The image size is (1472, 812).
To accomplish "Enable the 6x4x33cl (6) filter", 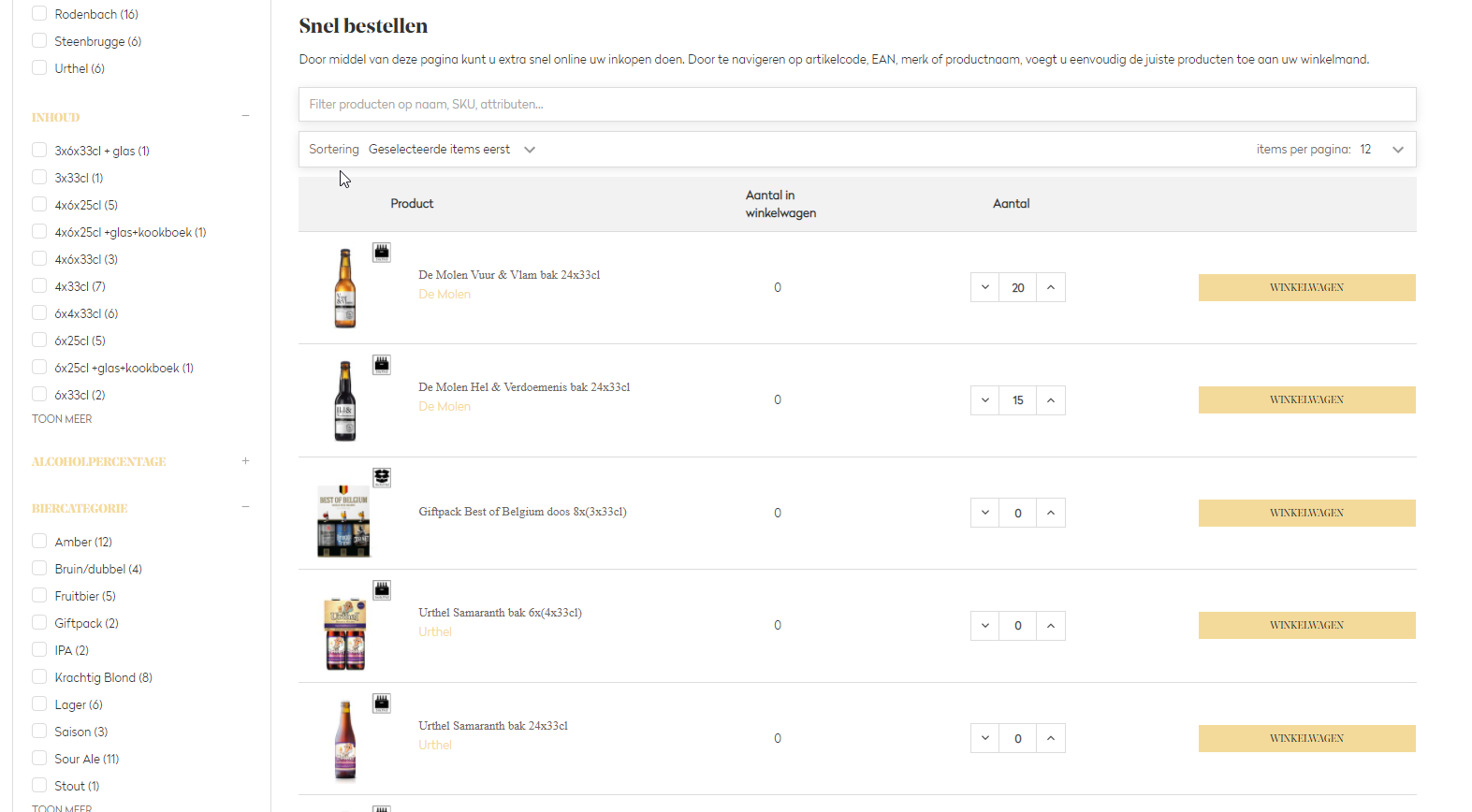I will 39,312.
